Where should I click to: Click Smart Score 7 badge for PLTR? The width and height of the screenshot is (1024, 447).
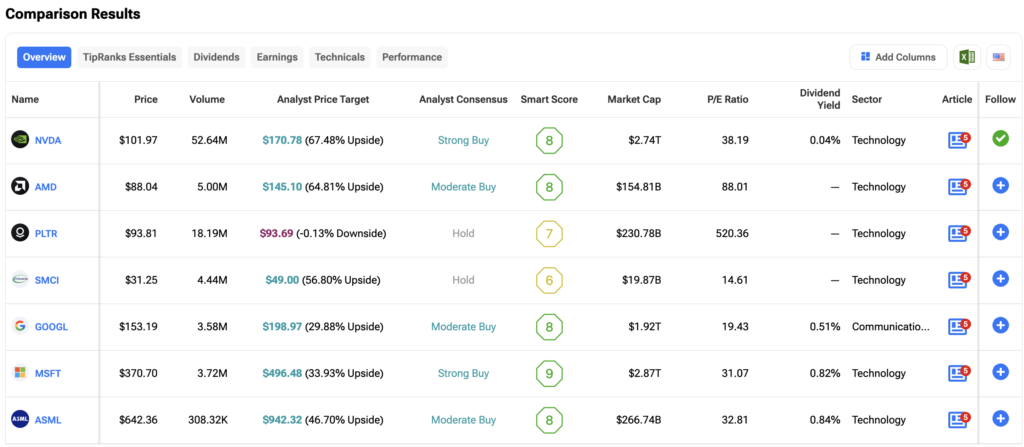(x=549, y=233)
